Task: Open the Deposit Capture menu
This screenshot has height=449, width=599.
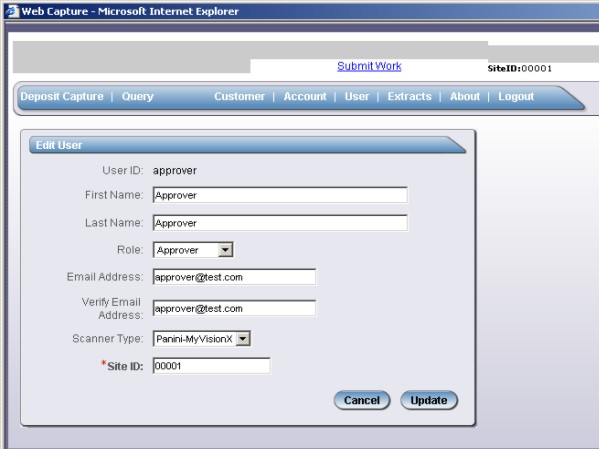Action: (x=62, y=96)
